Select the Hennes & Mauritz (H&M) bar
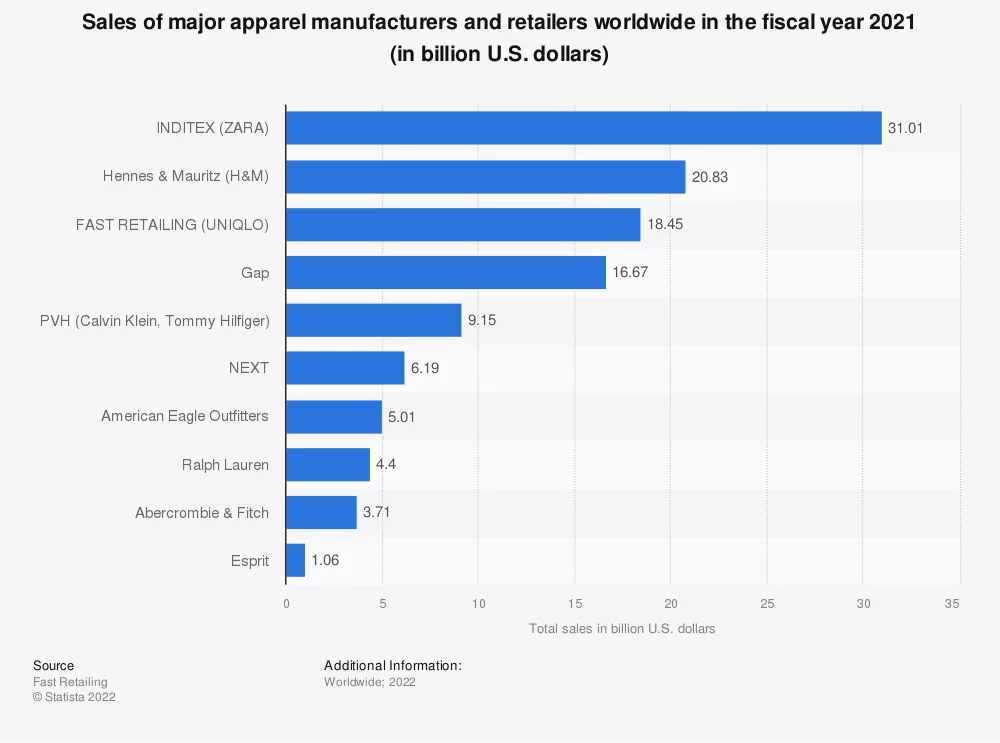1000x743 pixels. tap(486, 177)
